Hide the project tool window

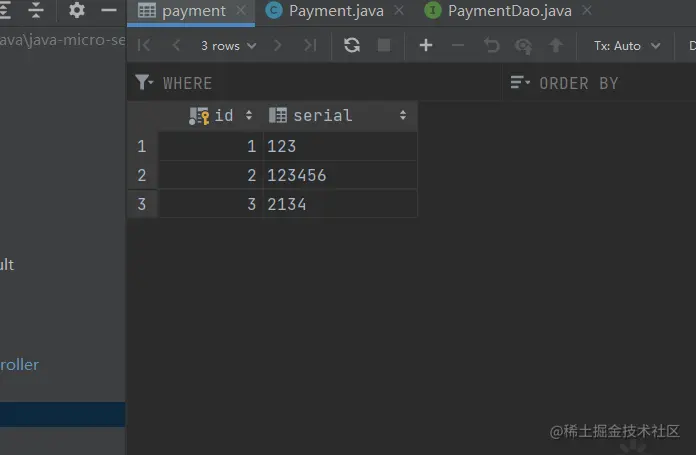tap(109, 10)
